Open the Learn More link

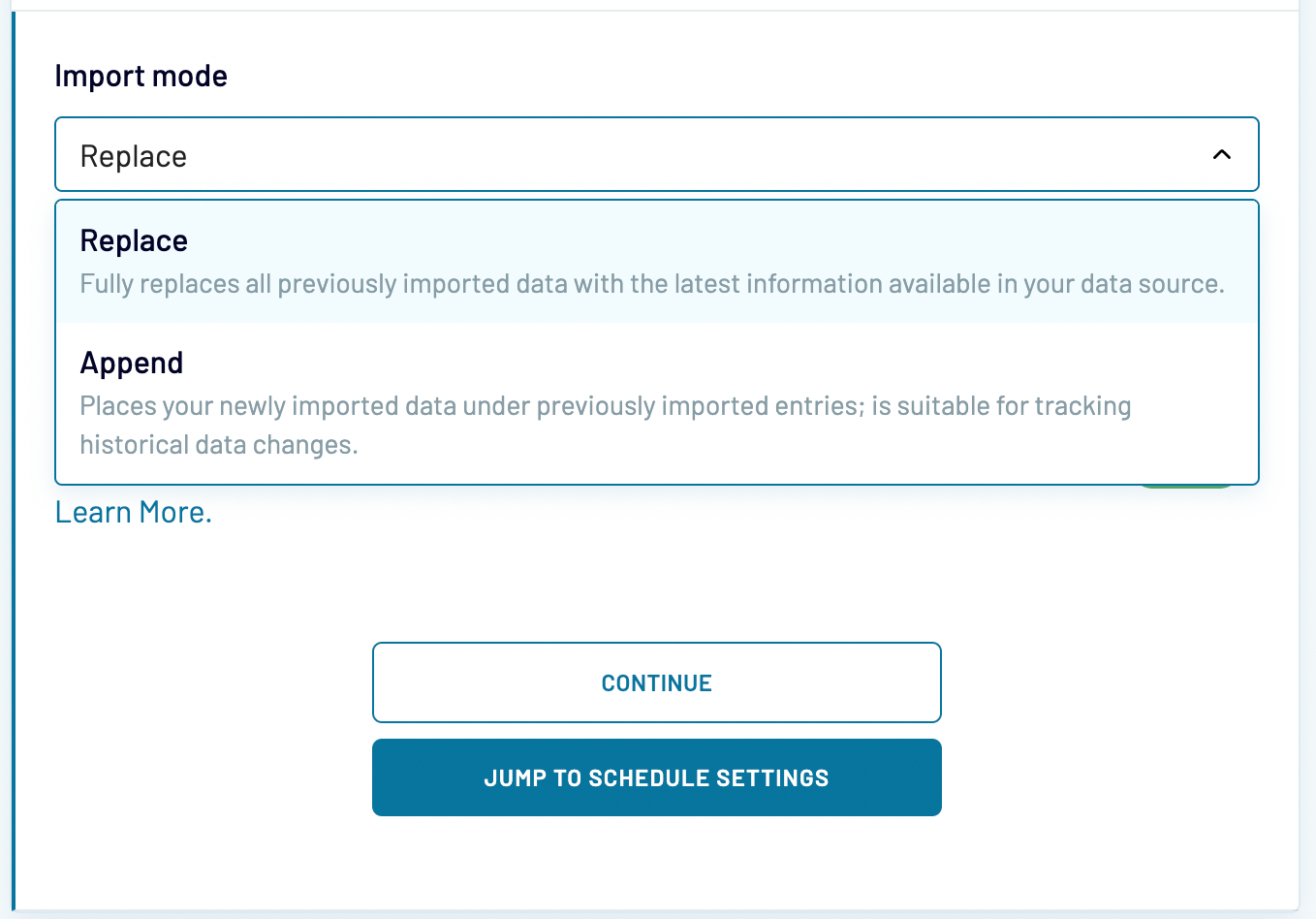pyautogui.click(x=133, y=512)
